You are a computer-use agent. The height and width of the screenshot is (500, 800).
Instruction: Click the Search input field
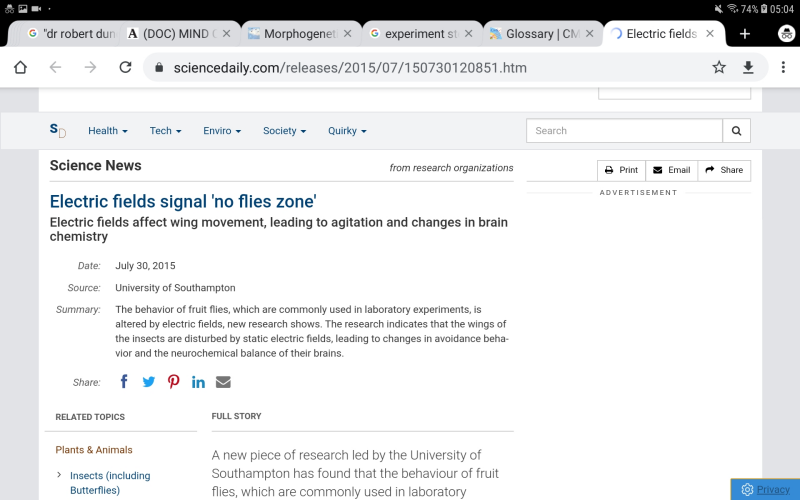coord(624,131)
